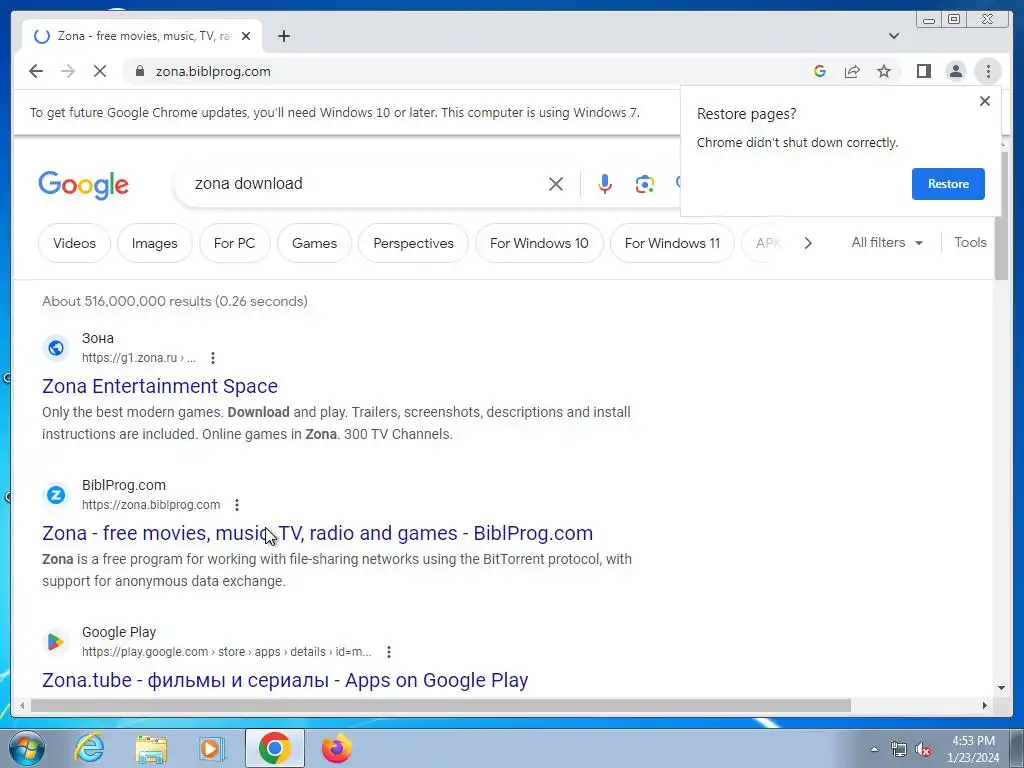Go back to the previous page

coord(36,71)
